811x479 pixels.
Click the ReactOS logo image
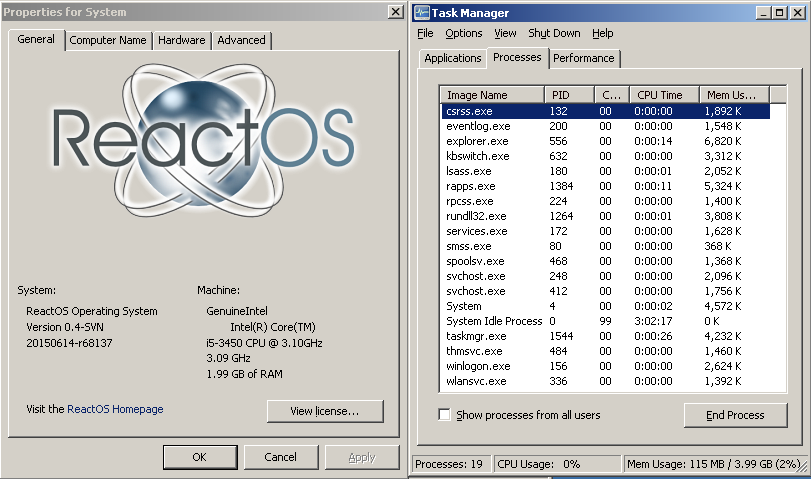pyautogui.click(x=204, y=140)
